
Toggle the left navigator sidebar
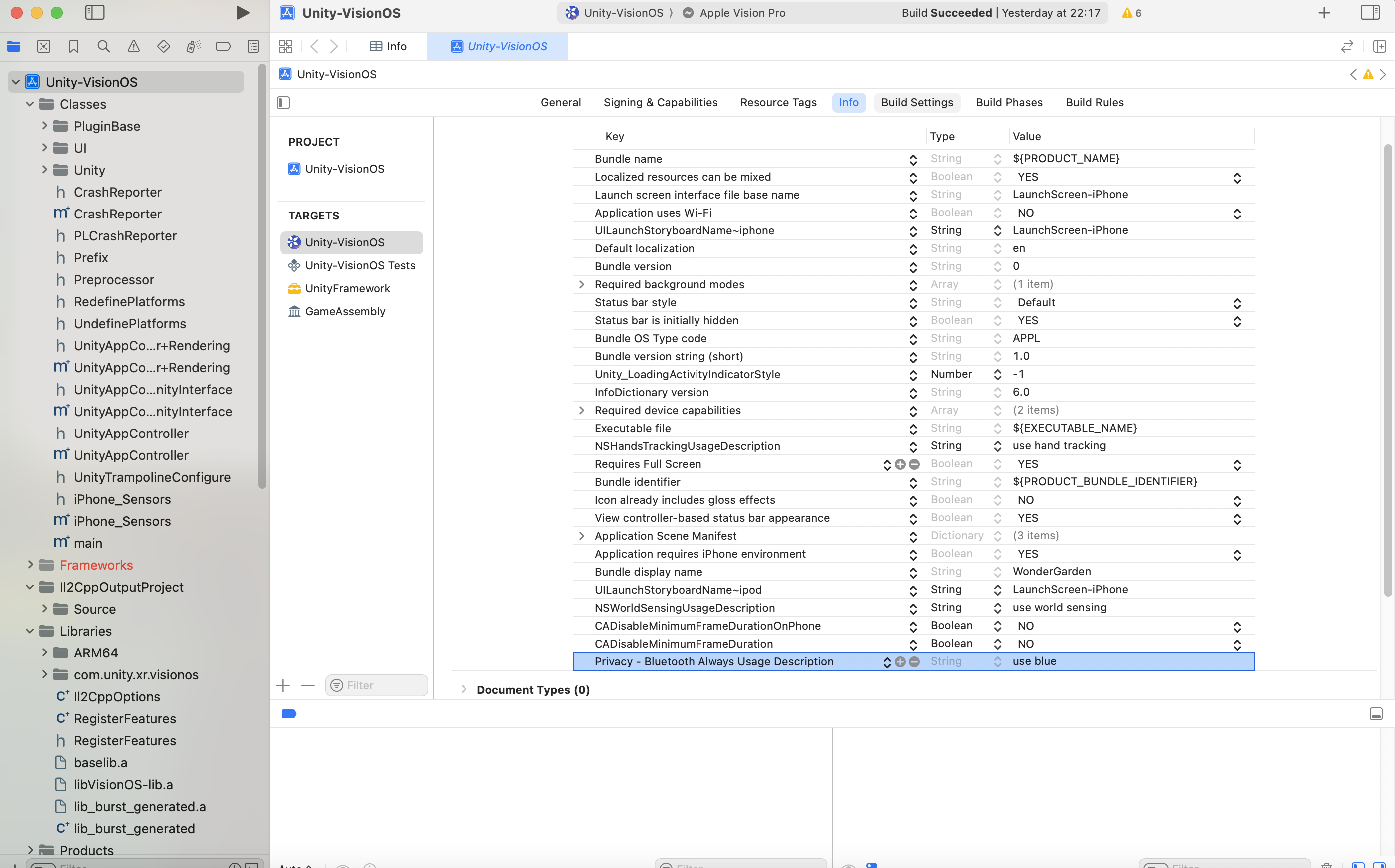click(95, 12)
